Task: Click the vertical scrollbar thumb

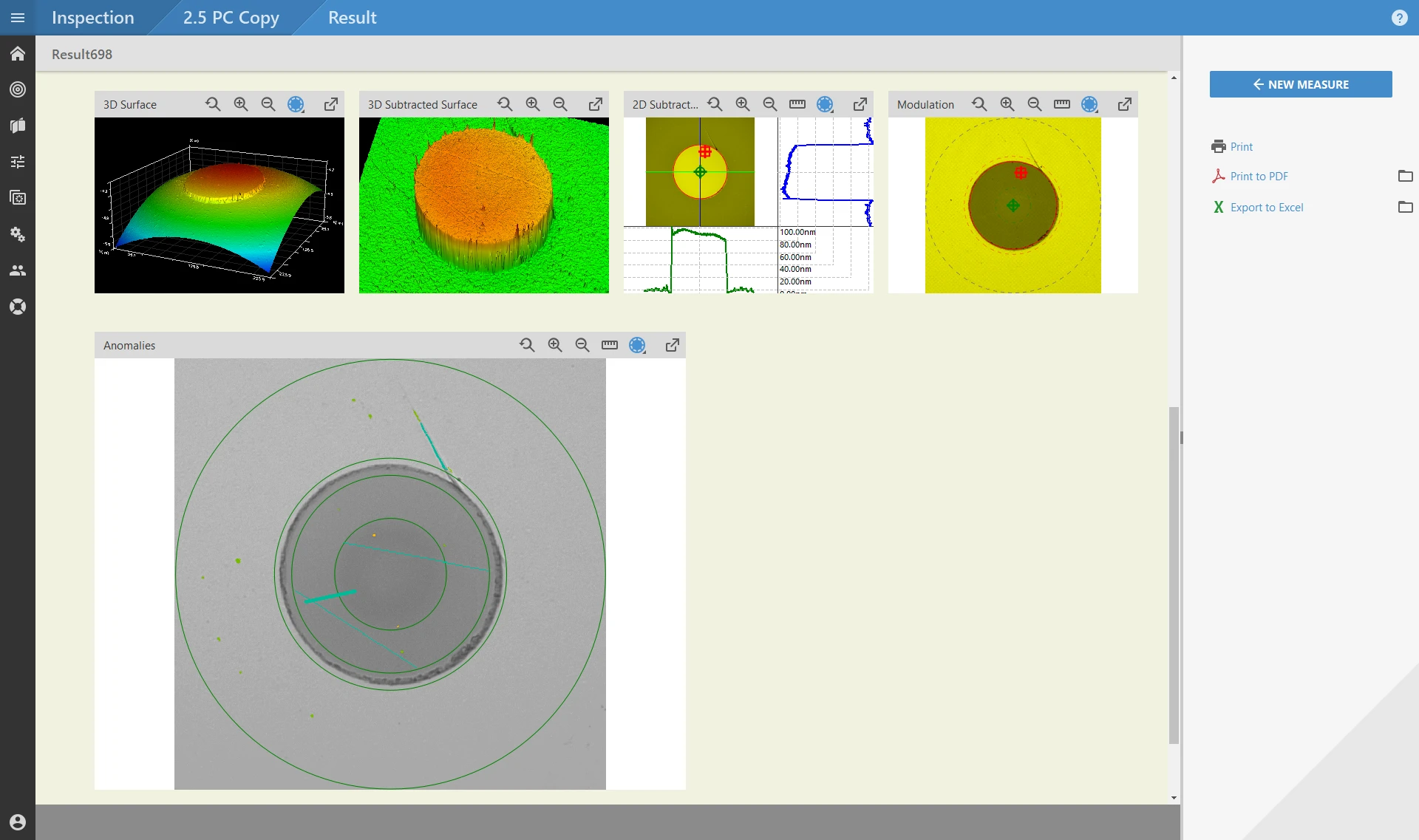Action: coord(1174,575)
